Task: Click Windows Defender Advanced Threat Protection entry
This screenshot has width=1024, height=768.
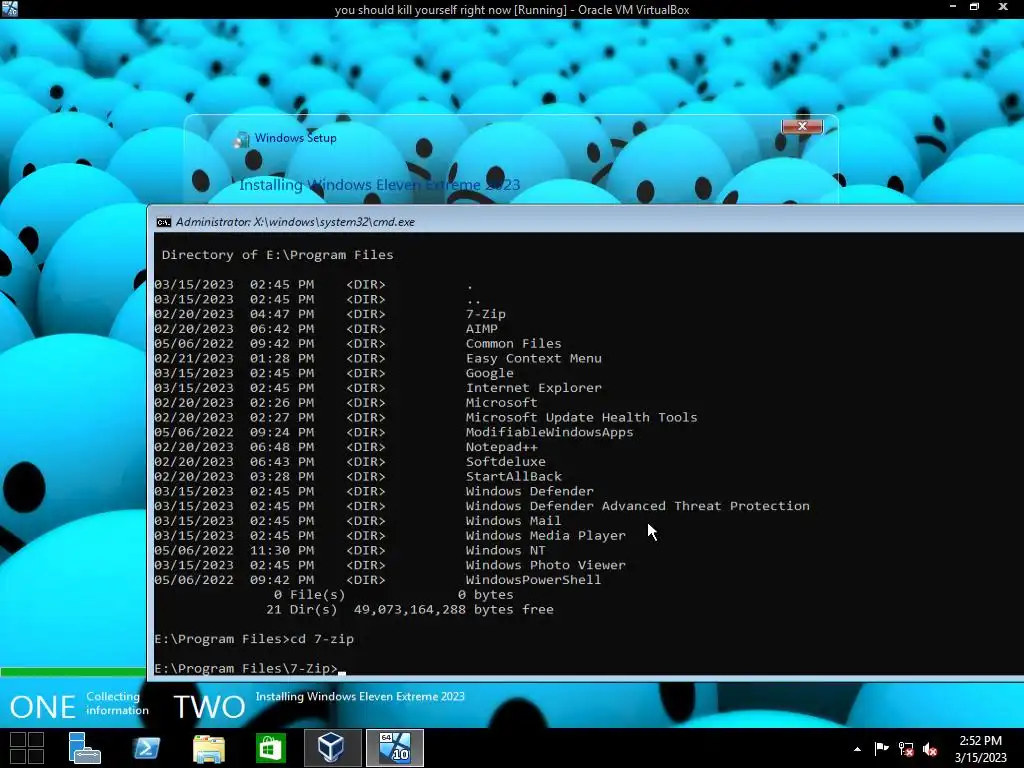Action: pyautogui.click(x=637, y=506)
